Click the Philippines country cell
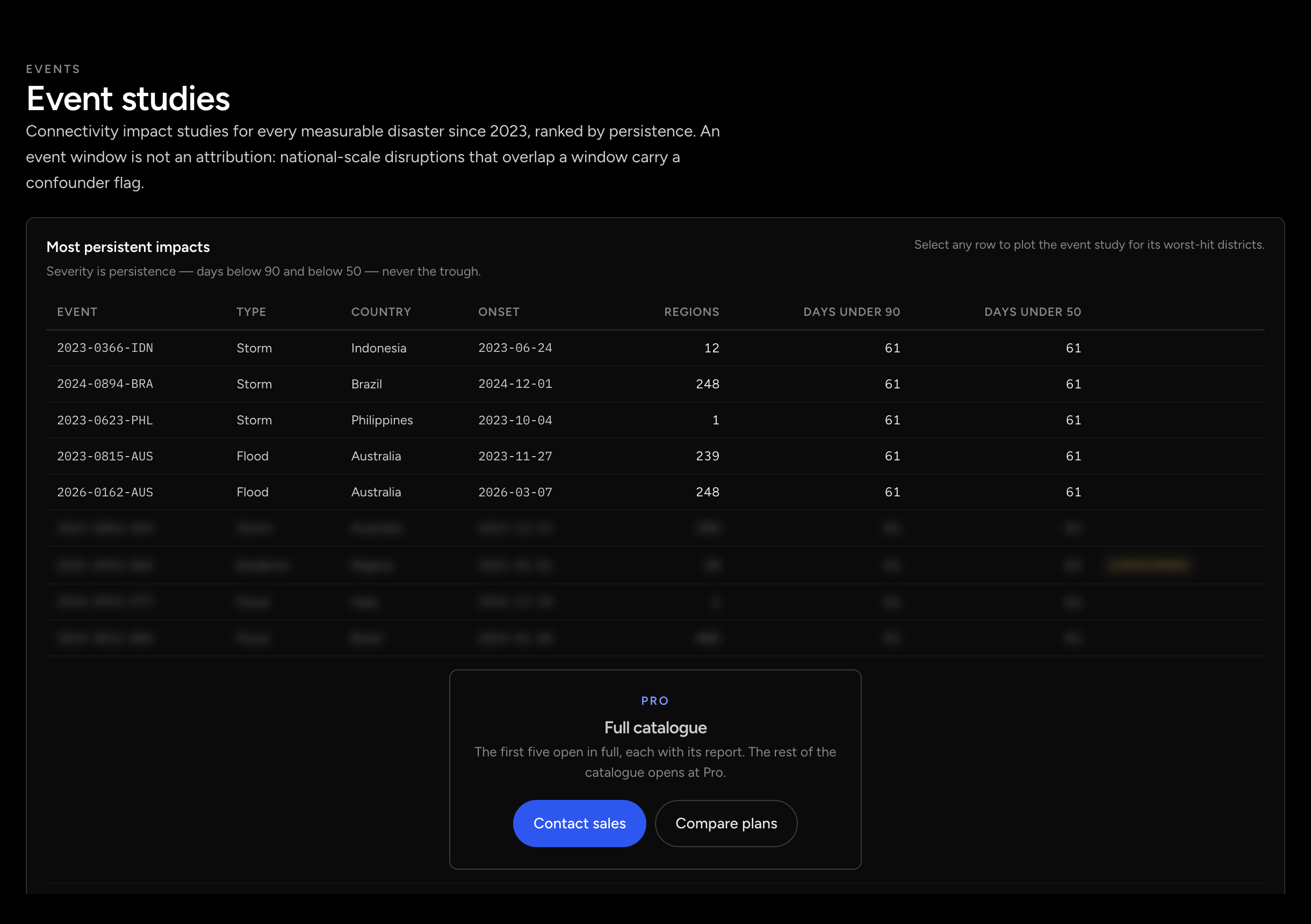This screenshot has height=924, width=1311. click(x=382, y=420)
